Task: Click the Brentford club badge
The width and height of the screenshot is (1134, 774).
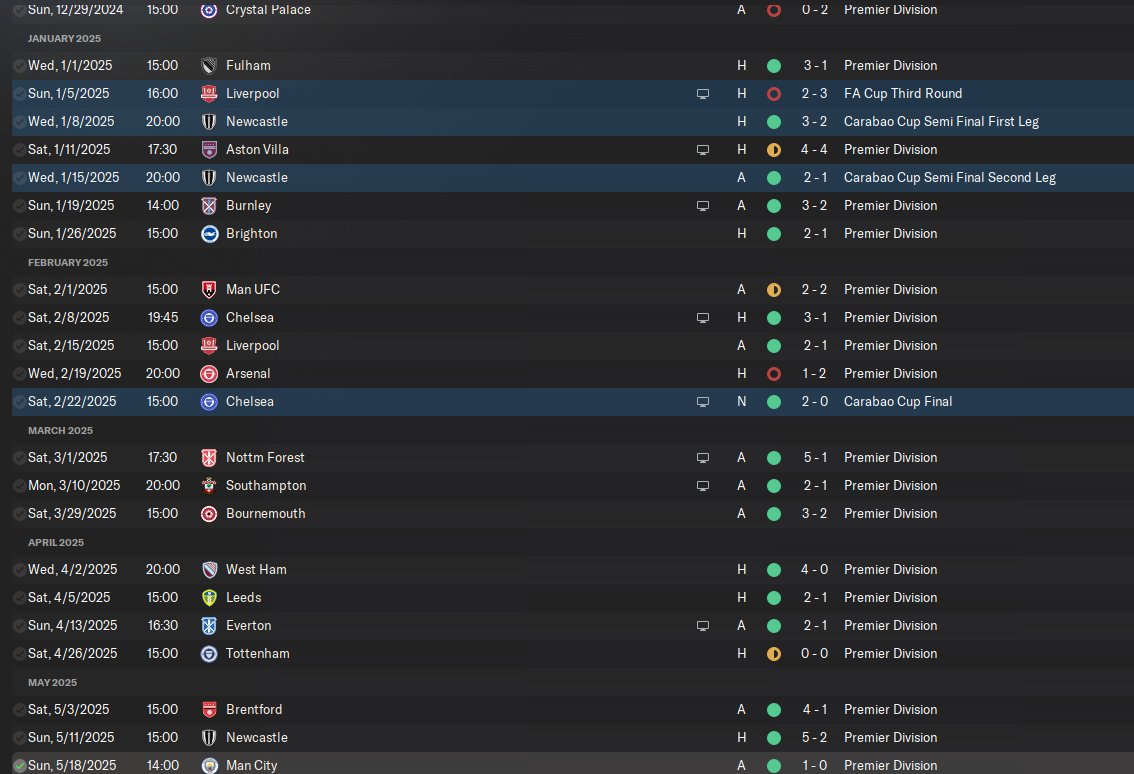Action: point(209,709)
